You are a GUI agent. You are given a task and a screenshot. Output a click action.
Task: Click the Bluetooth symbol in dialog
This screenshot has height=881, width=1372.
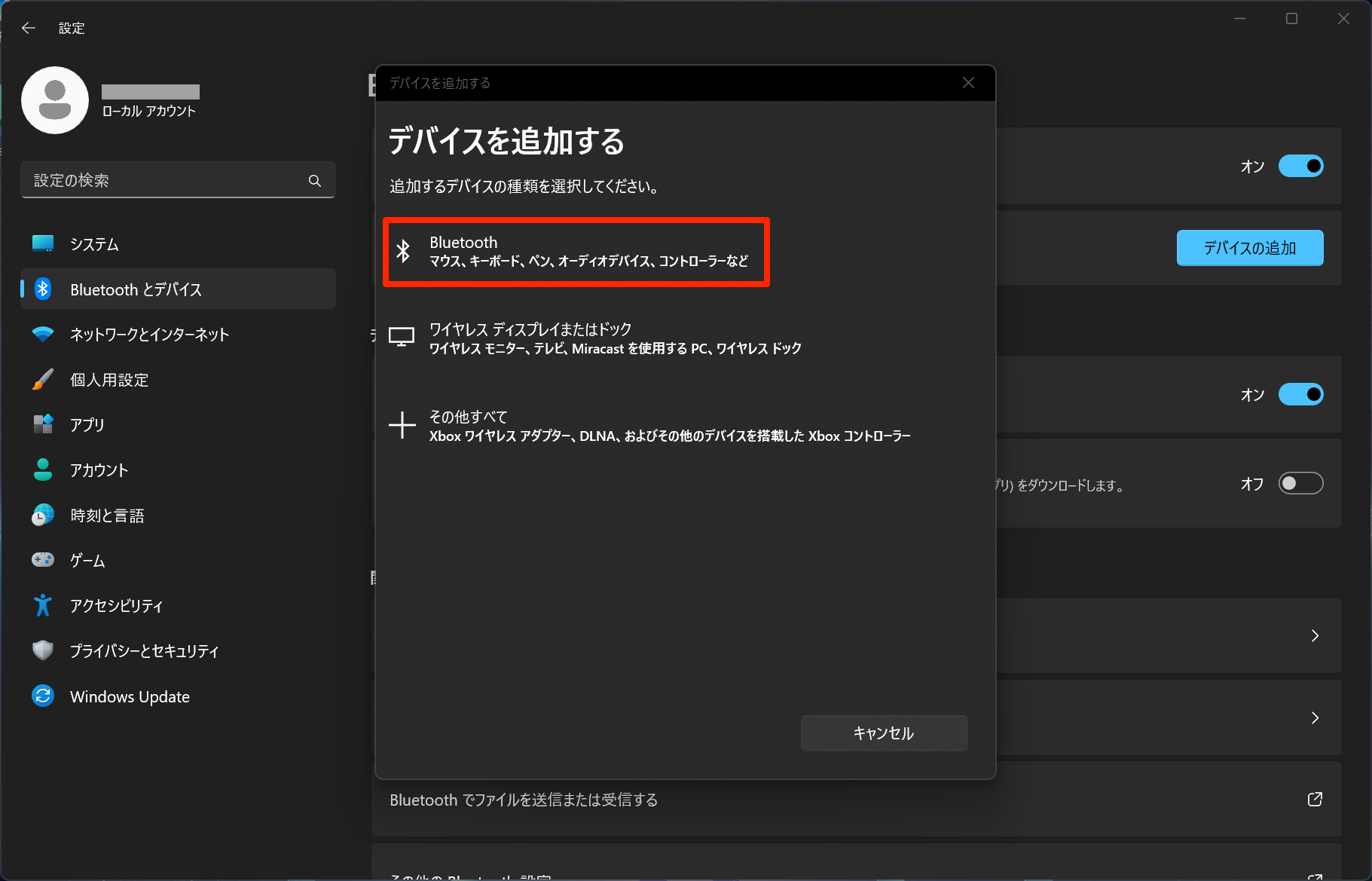403,251
